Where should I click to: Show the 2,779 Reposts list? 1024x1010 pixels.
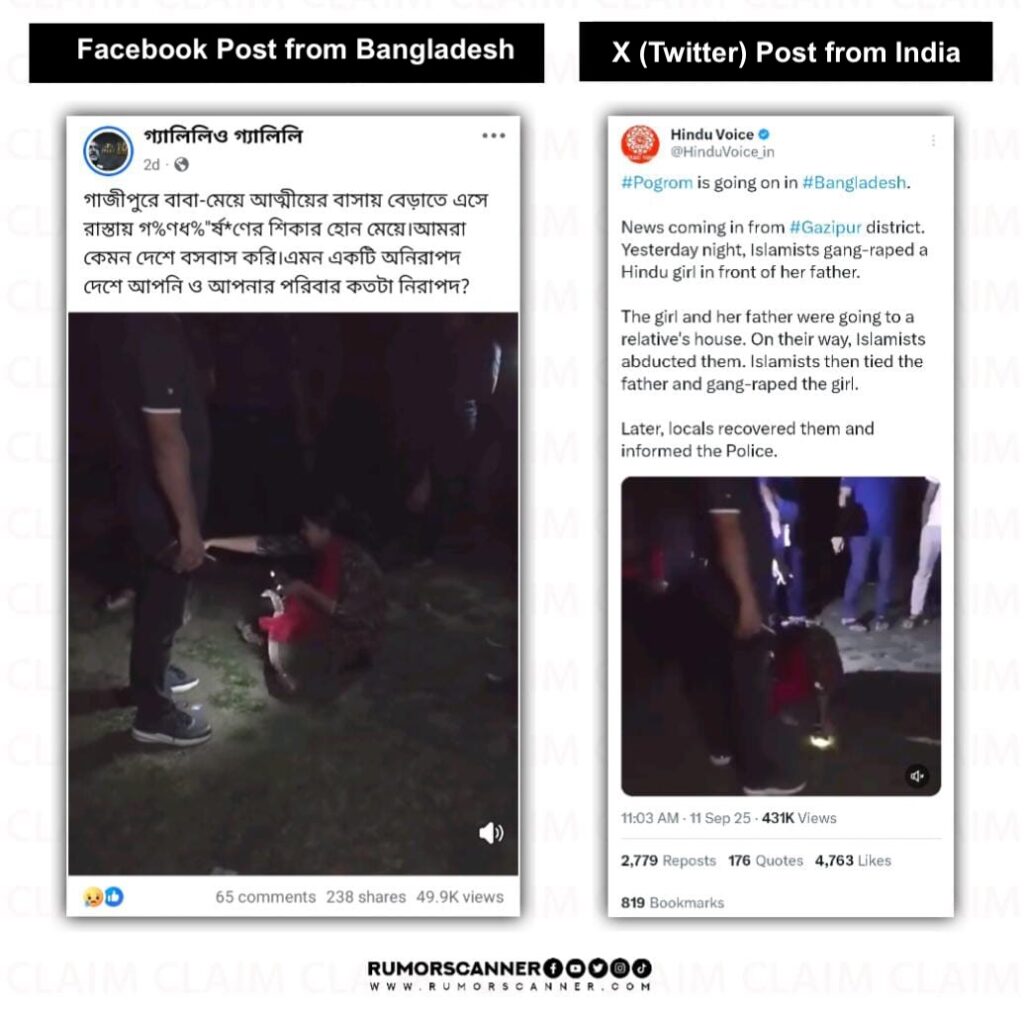(668, 860)
